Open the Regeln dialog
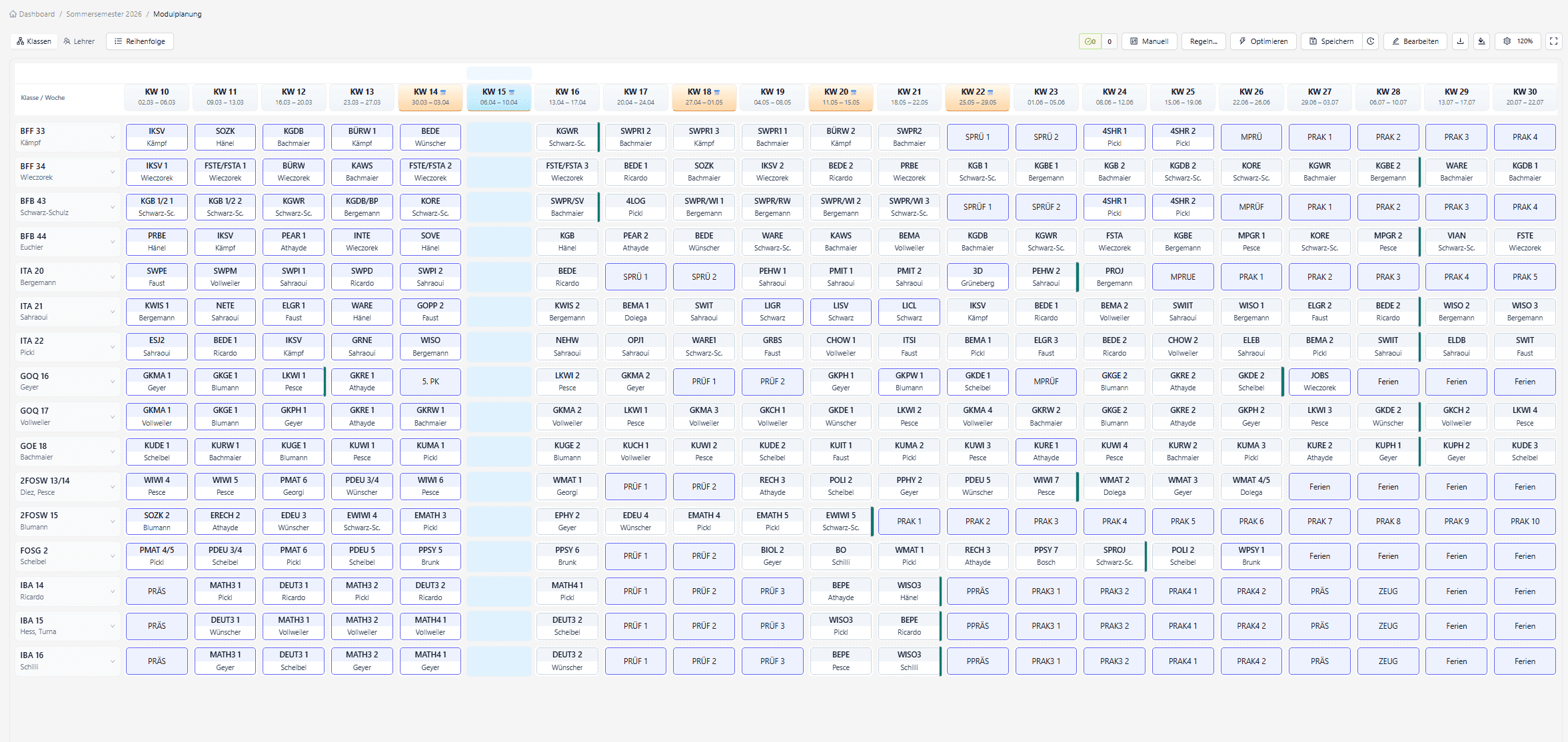1568x742 pixels. coord(1203,41)
